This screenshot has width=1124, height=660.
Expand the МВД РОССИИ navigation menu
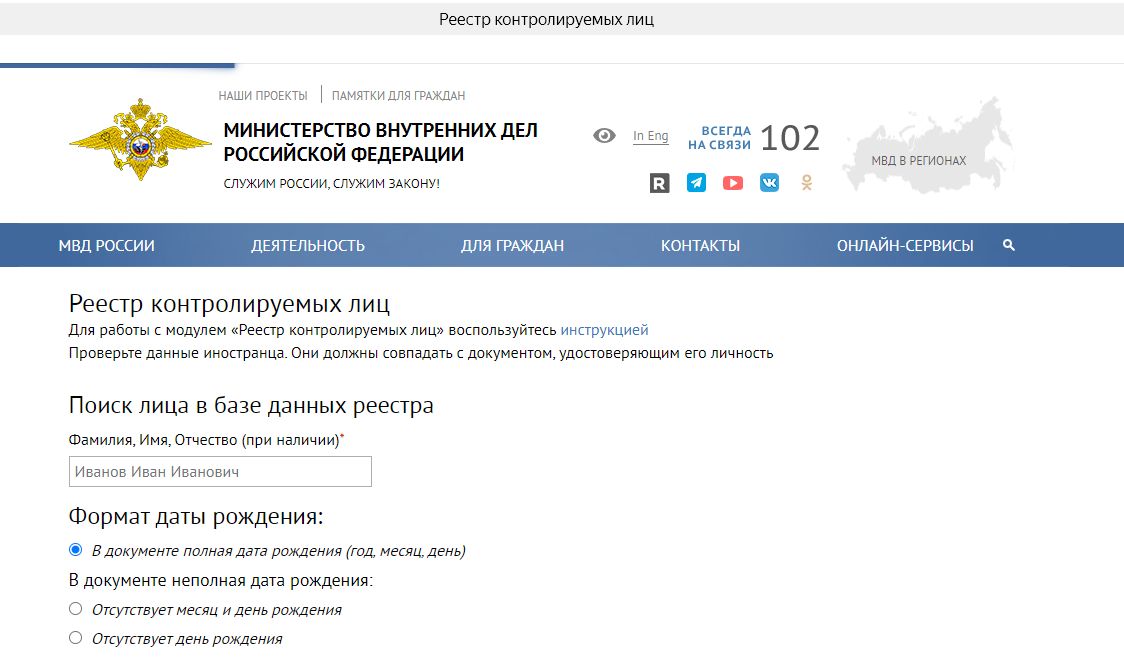[107, 246]
